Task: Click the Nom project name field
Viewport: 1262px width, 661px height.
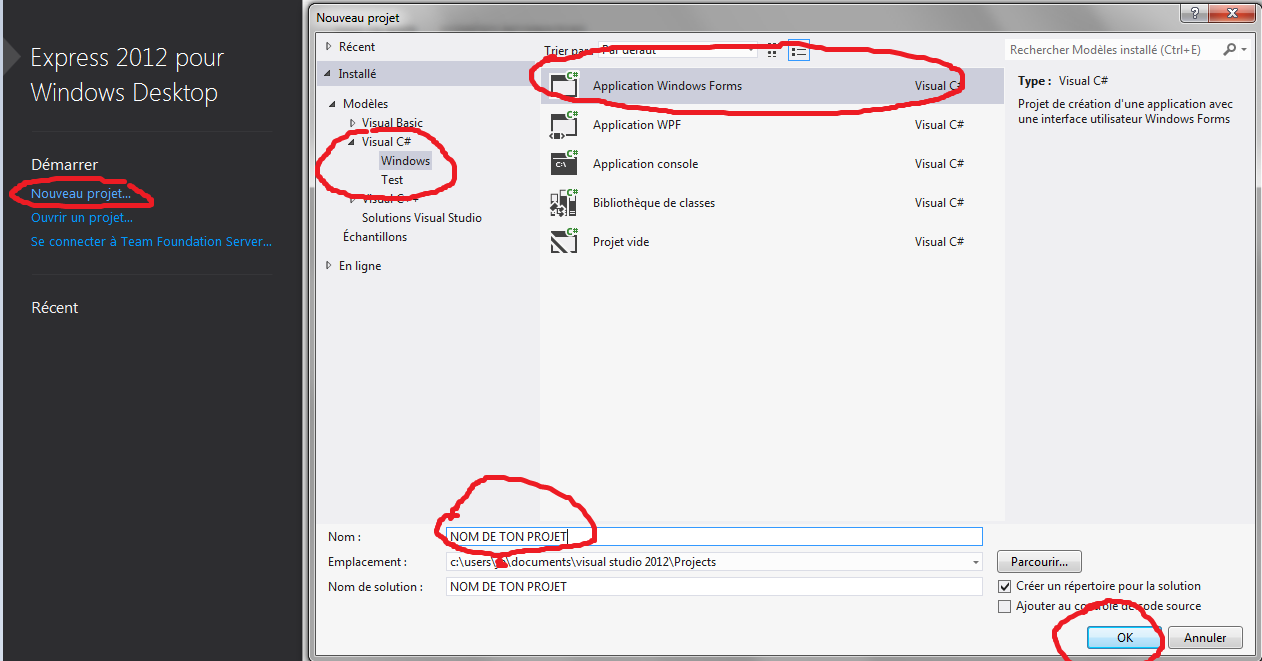Action: [714, 537]
